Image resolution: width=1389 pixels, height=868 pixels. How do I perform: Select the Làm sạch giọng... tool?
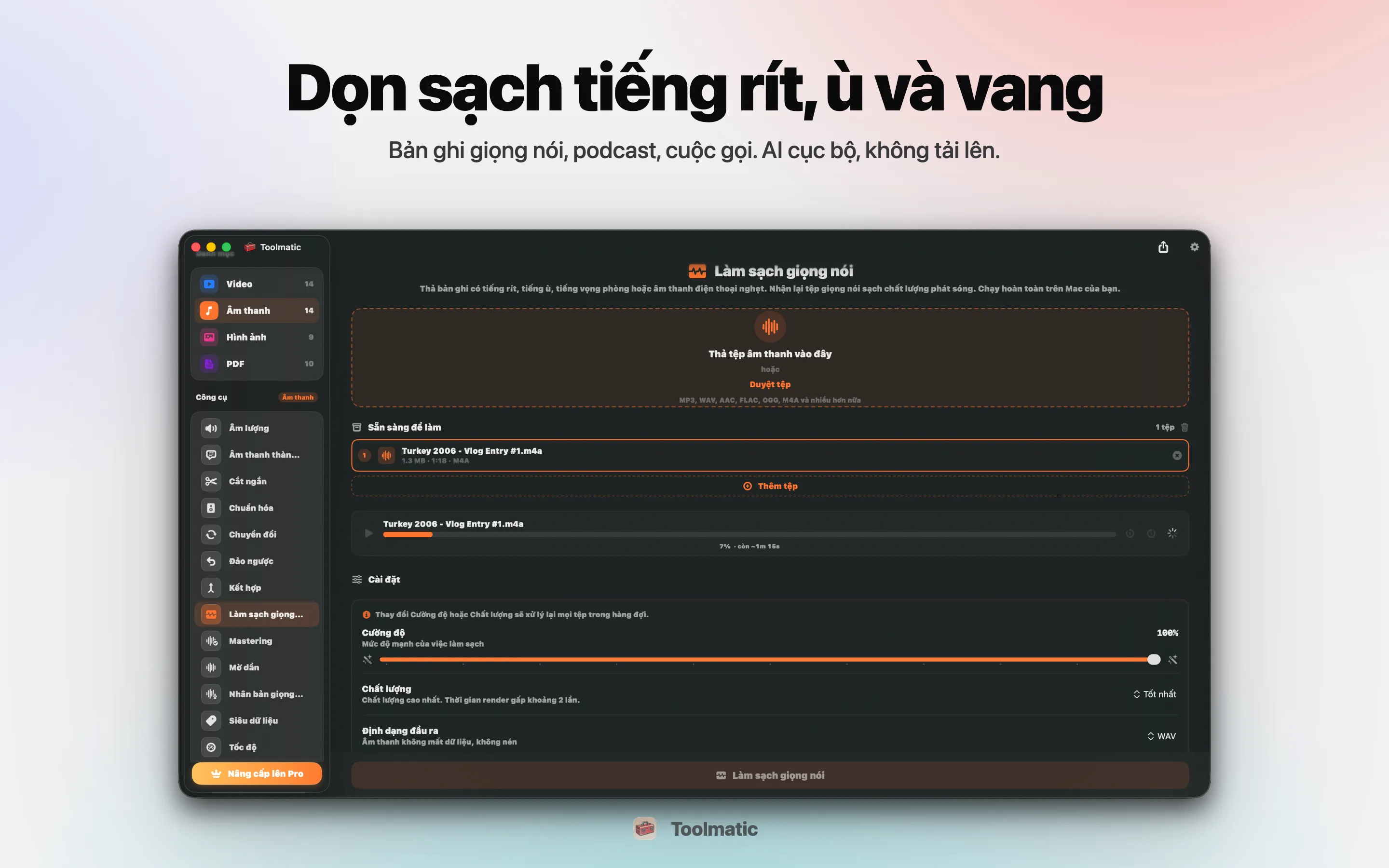257,614
